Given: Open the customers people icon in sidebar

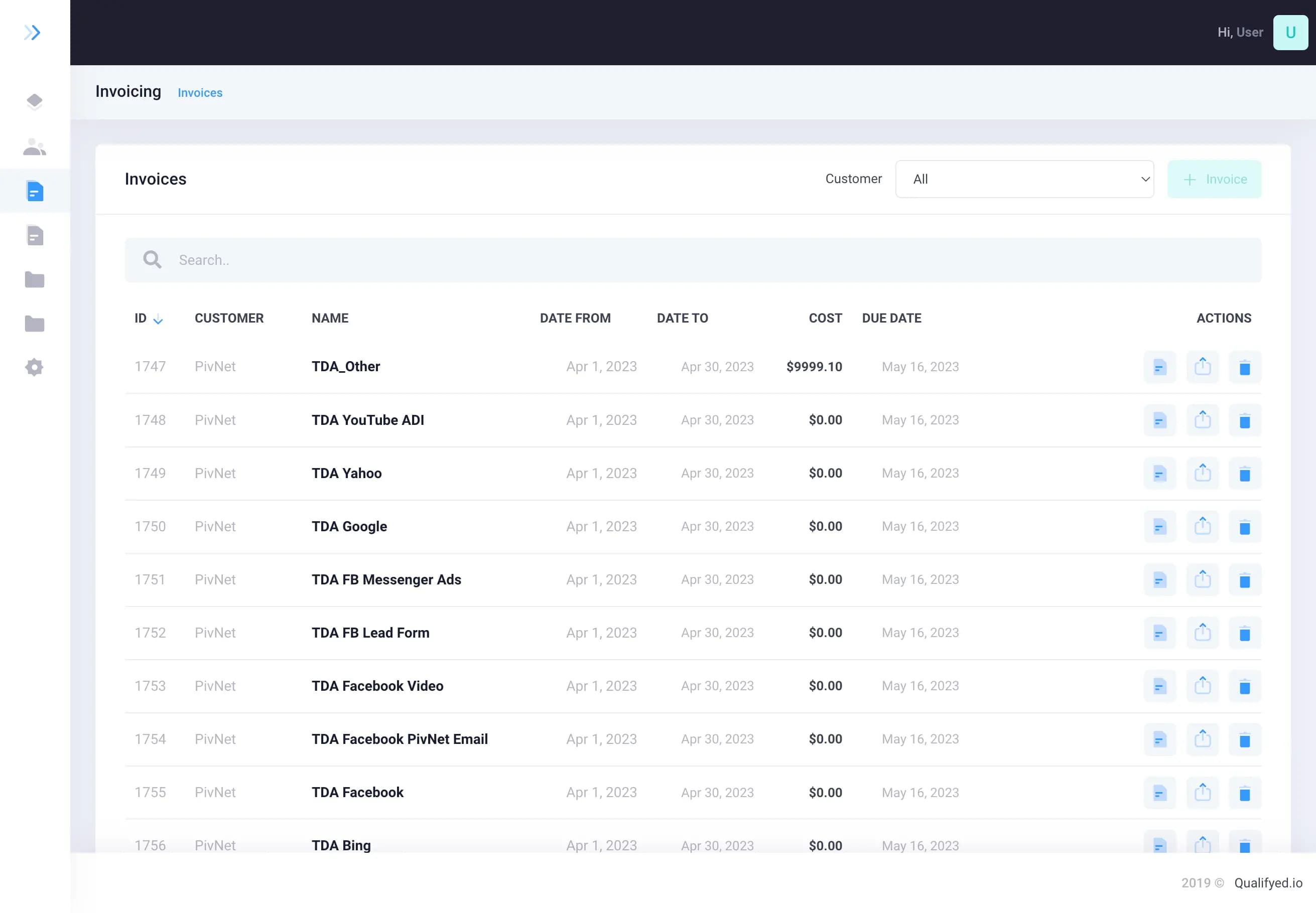Looking at the screenshot, I should (34, 147).
